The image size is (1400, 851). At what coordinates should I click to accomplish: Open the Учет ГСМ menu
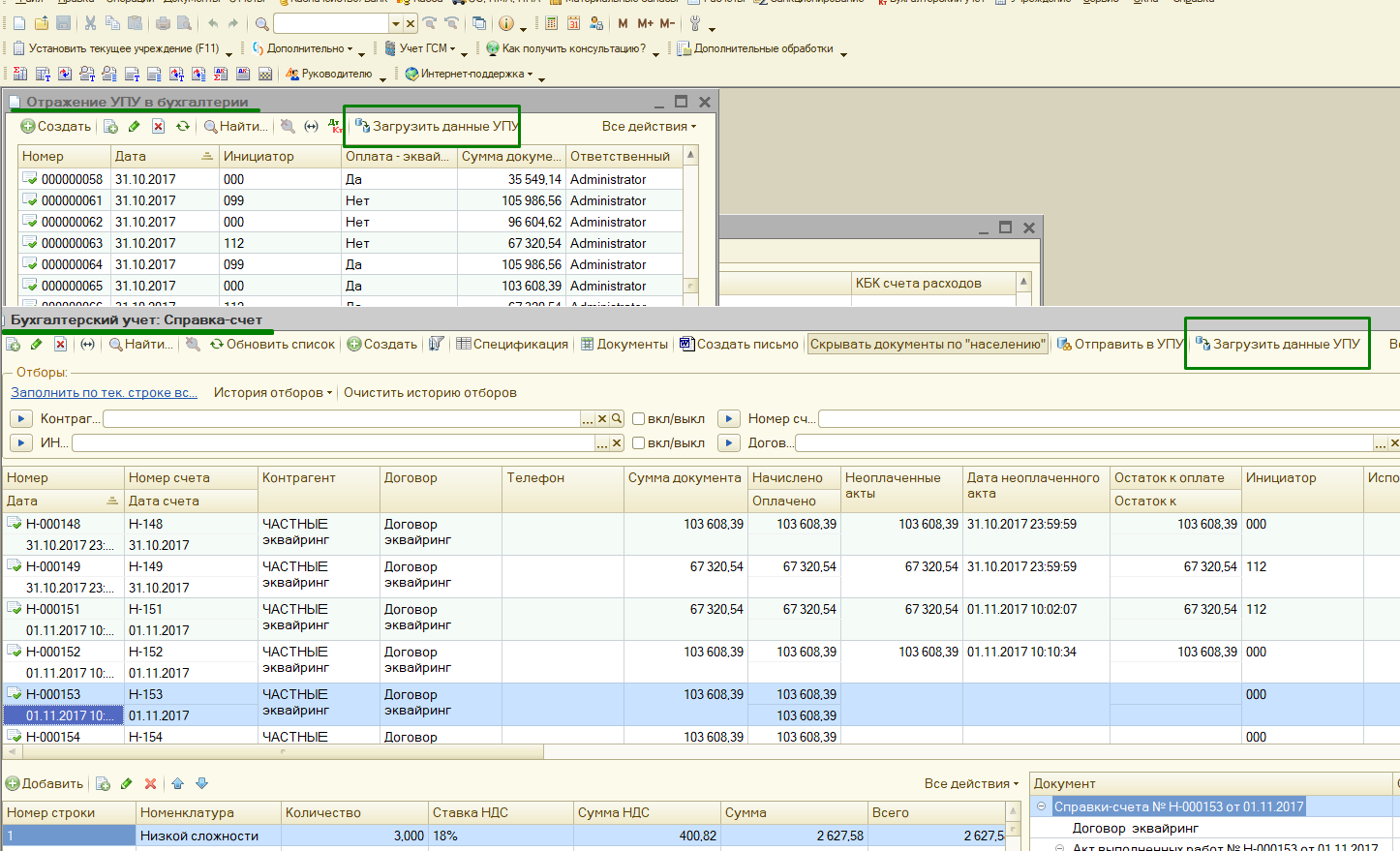(426, 48)
